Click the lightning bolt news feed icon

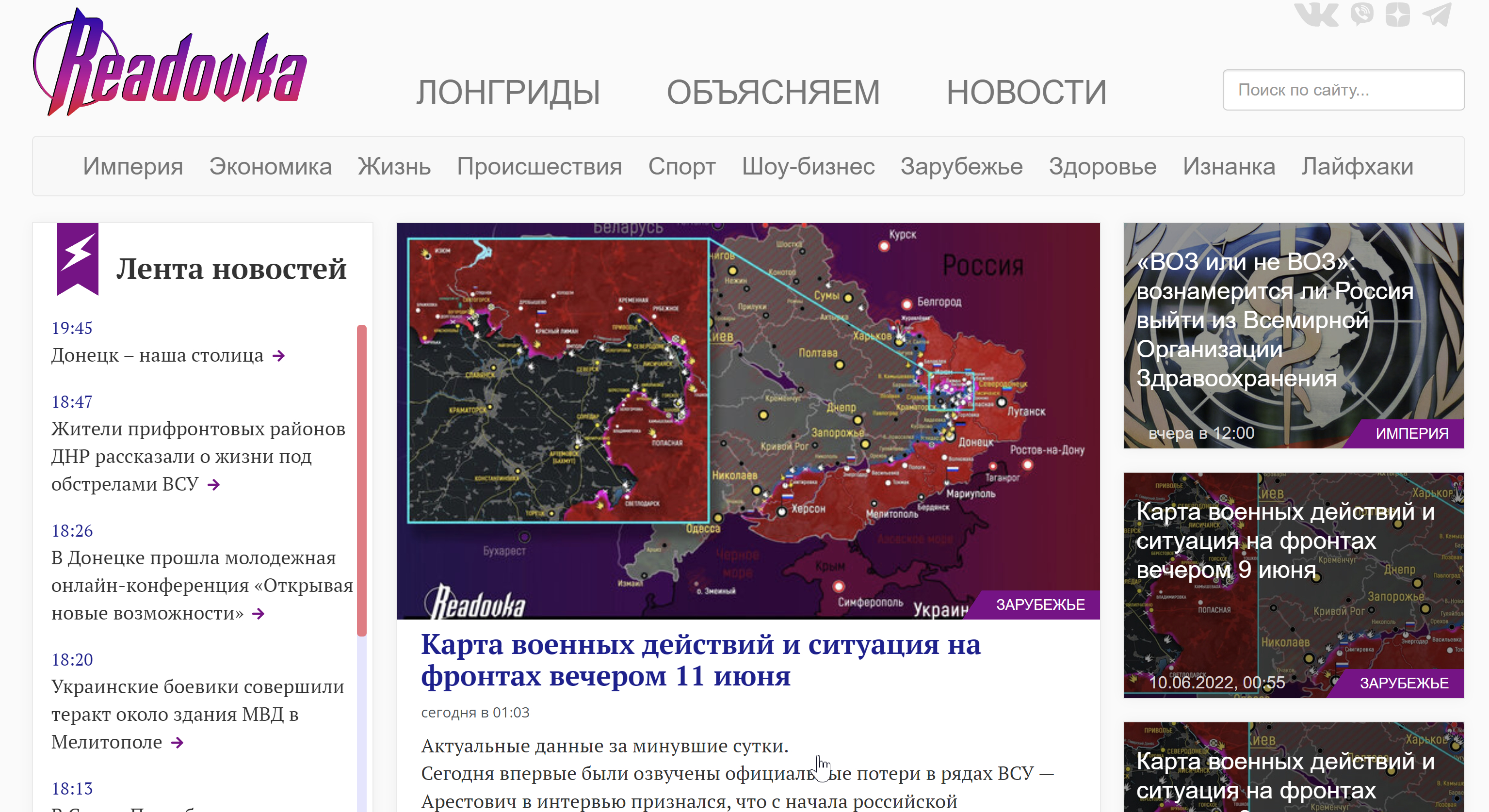[x=78, y=258]
